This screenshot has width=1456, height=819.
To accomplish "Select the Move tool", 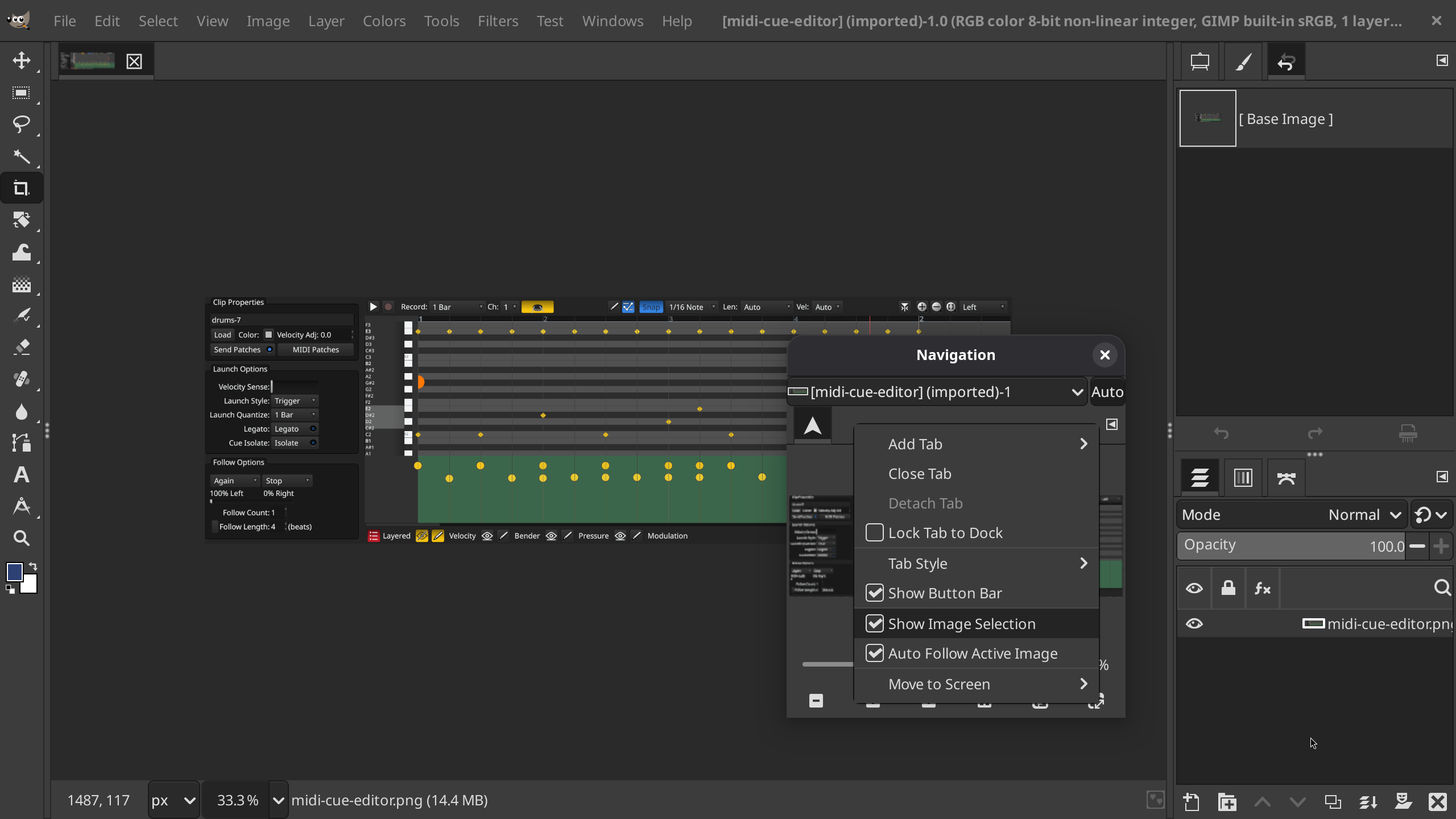I will coord(21,60).
